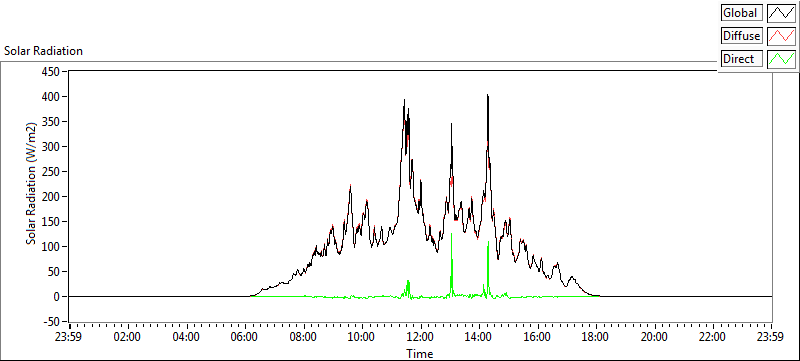Click the 10:00 time axis label
Viewport: 800px width, 361px height.
point(361,337)
